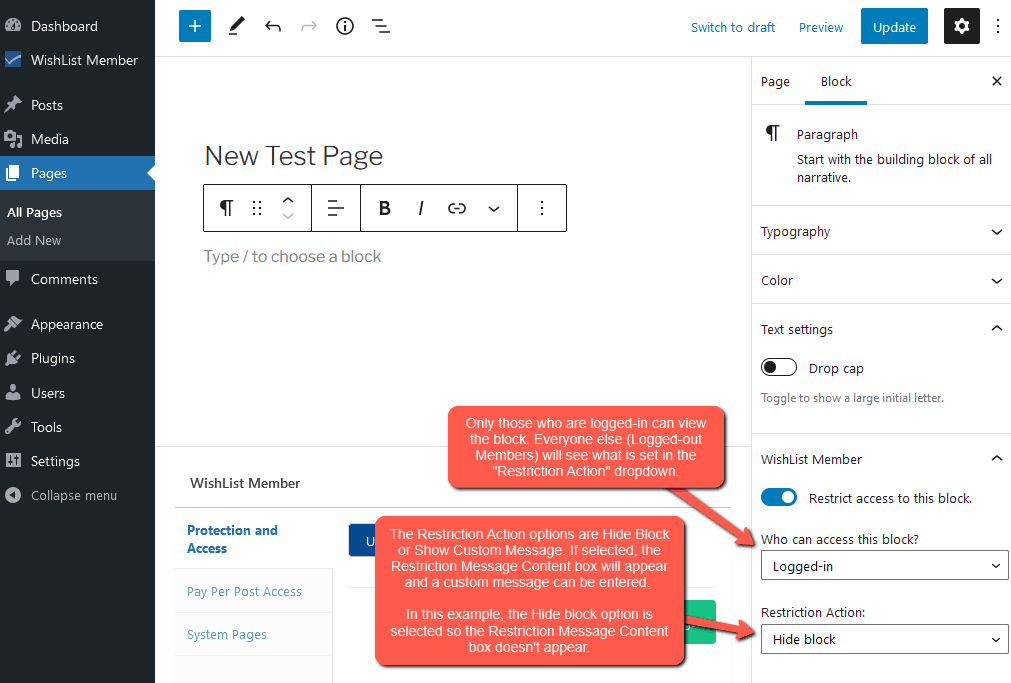Click Collapse menu in the admin sidebar
The image size is (1011, 683).
(x=77, y=495)
